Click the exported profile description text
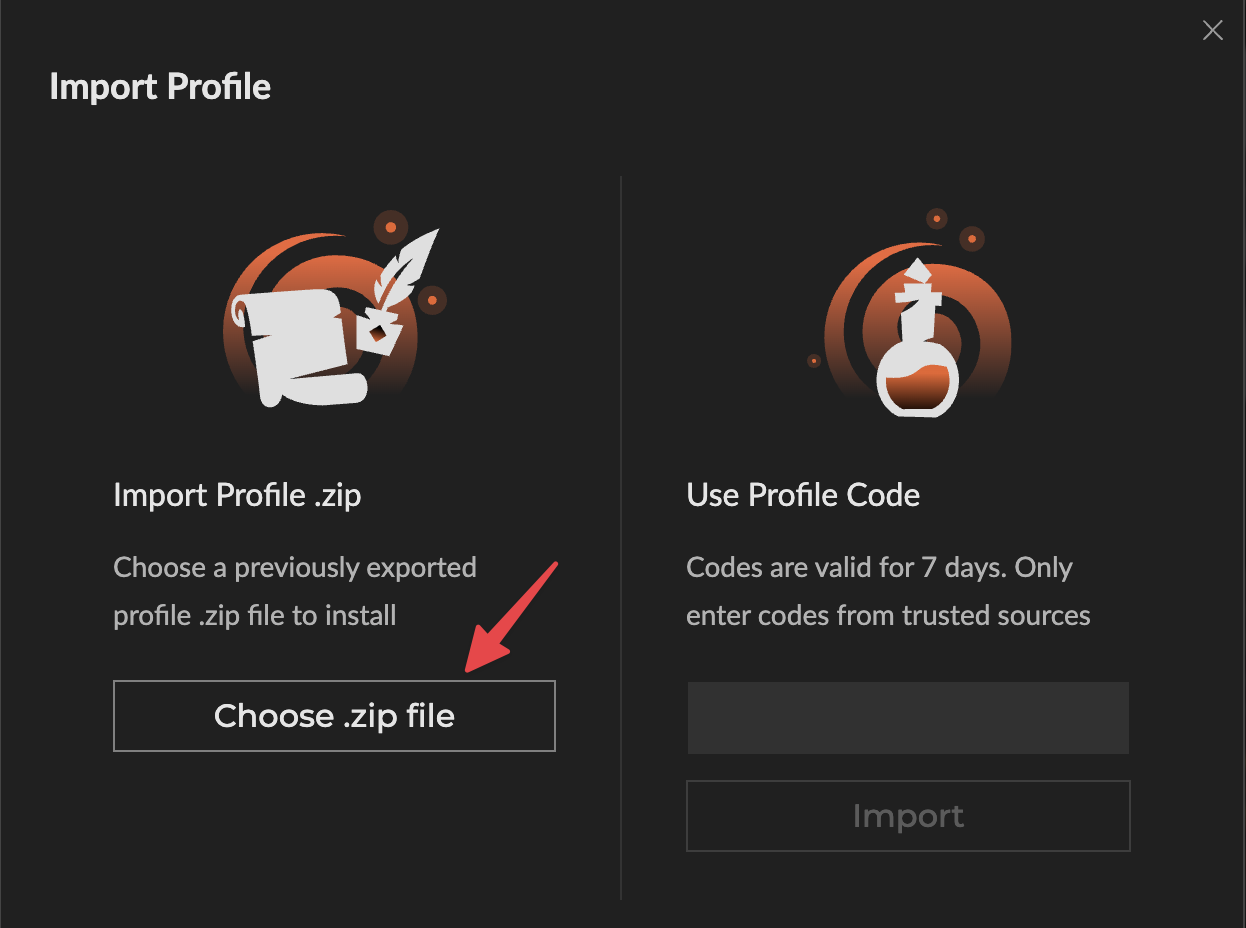 (295, 591)
